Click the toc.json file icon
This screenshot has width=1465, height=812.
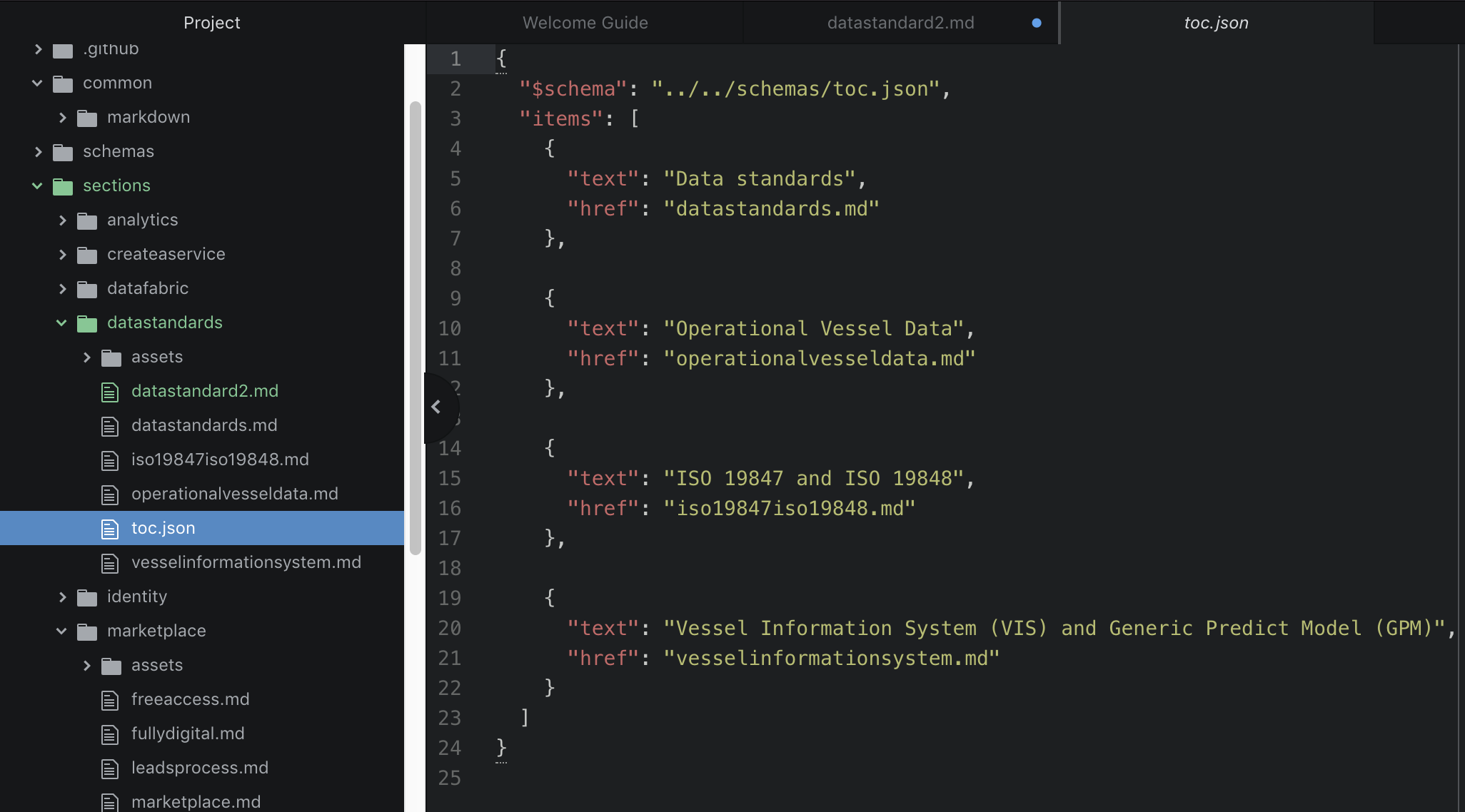109,529
